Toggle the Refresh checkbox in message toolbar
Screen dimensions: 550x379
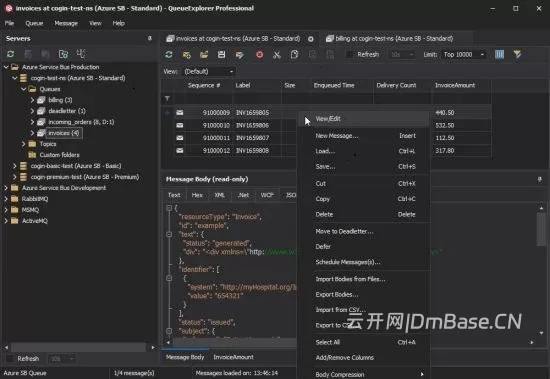350,54
